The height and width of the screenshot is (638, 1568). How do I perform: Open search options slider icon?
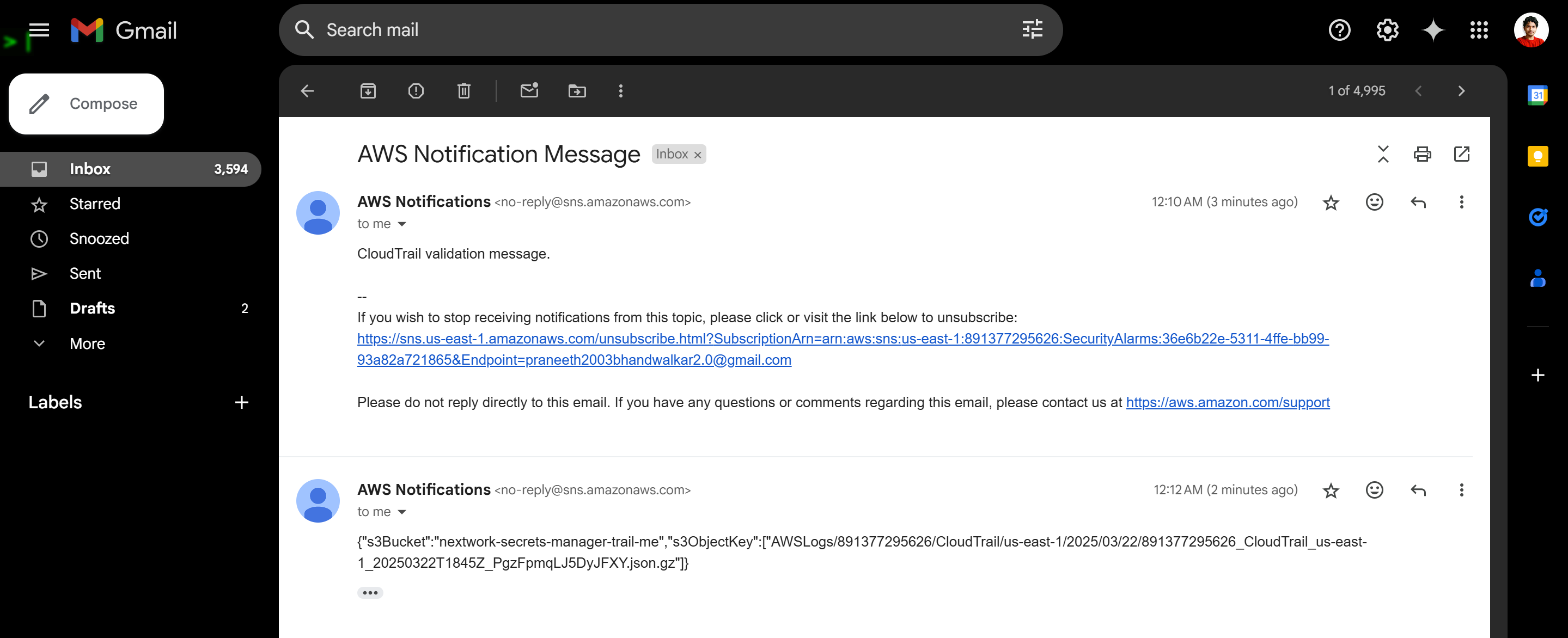coord(1032,30)
